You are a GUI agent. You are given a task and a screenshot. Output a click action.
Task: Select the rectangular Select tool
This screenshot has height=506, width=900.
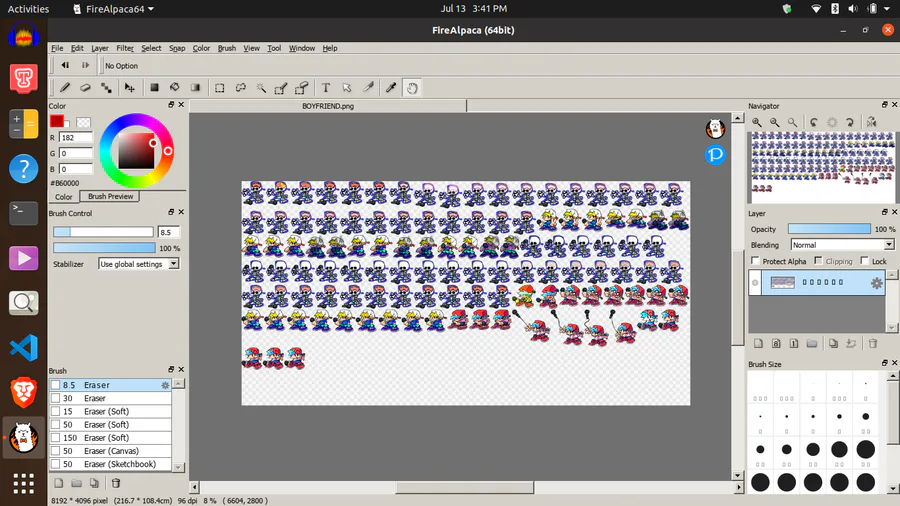pos(220,88)
